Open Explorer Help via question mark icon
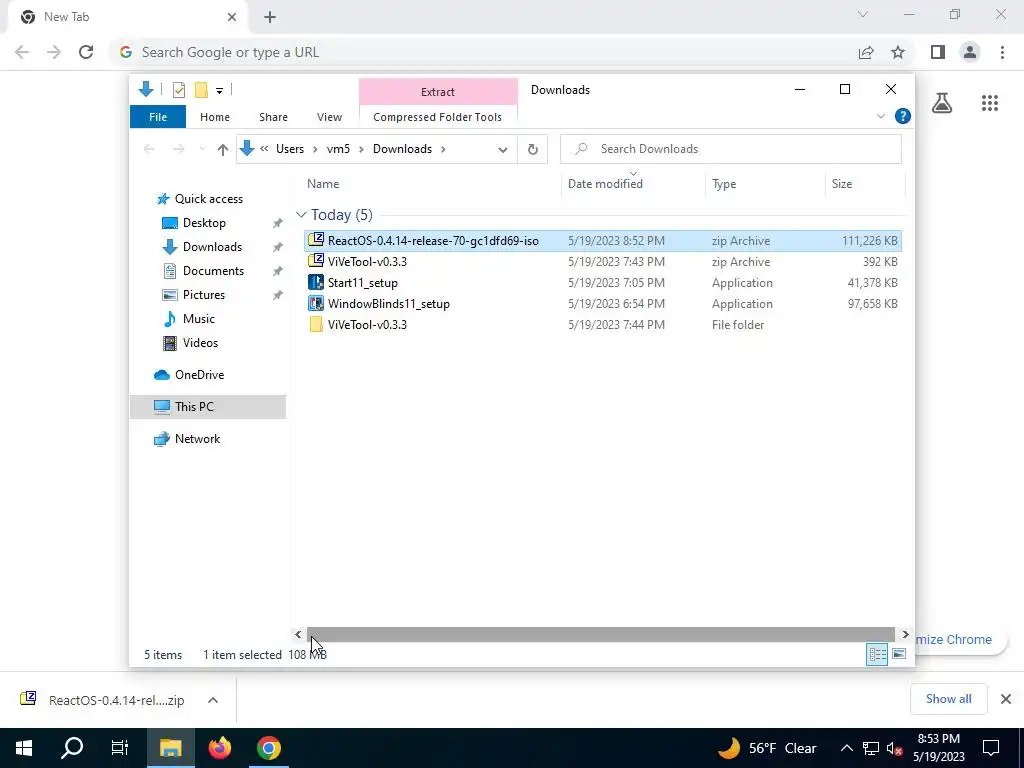1024x768 pixels. (x=903, y=116)
